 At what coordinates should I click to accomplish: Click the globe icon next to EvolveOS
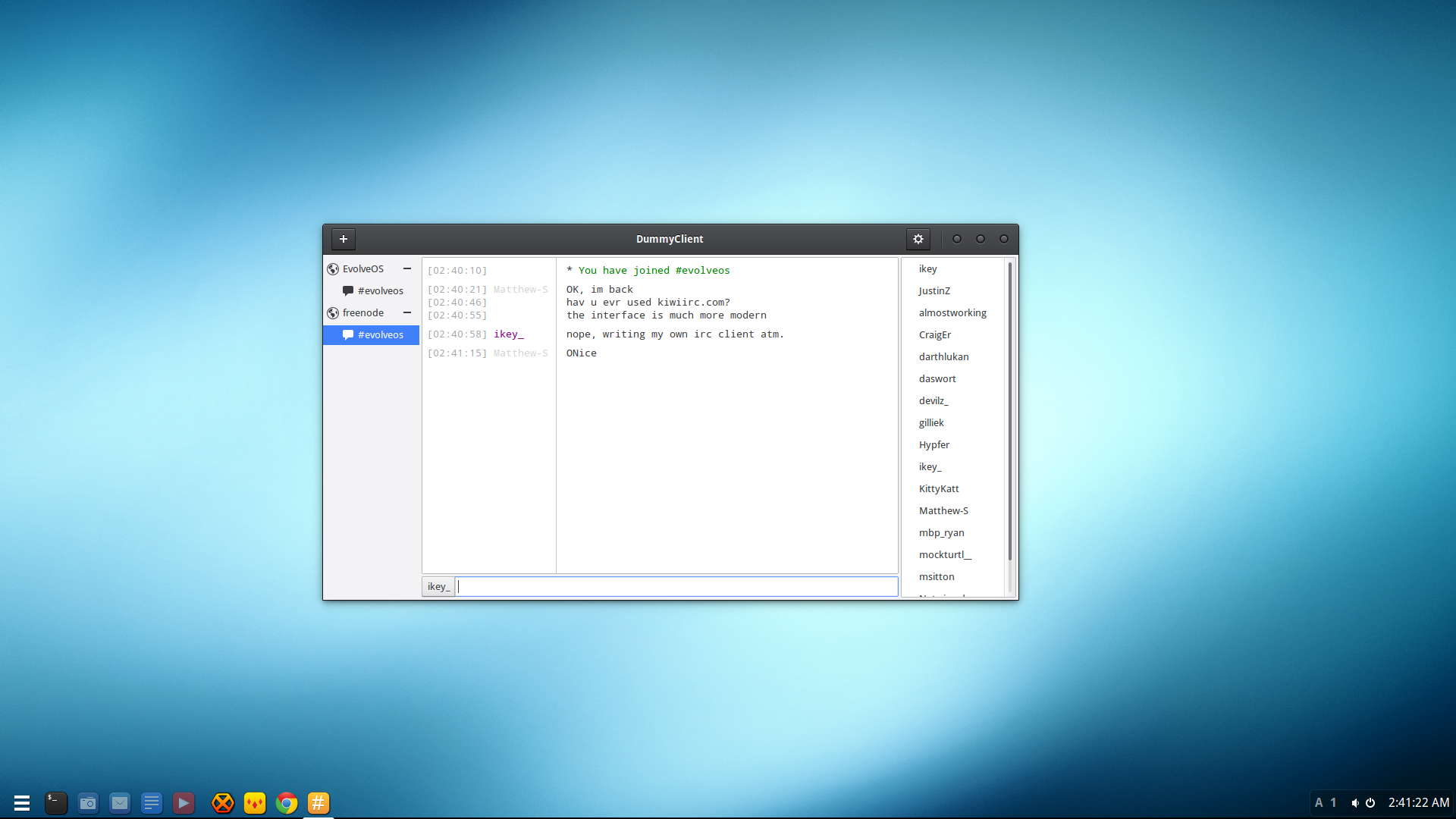pos(332,269)
